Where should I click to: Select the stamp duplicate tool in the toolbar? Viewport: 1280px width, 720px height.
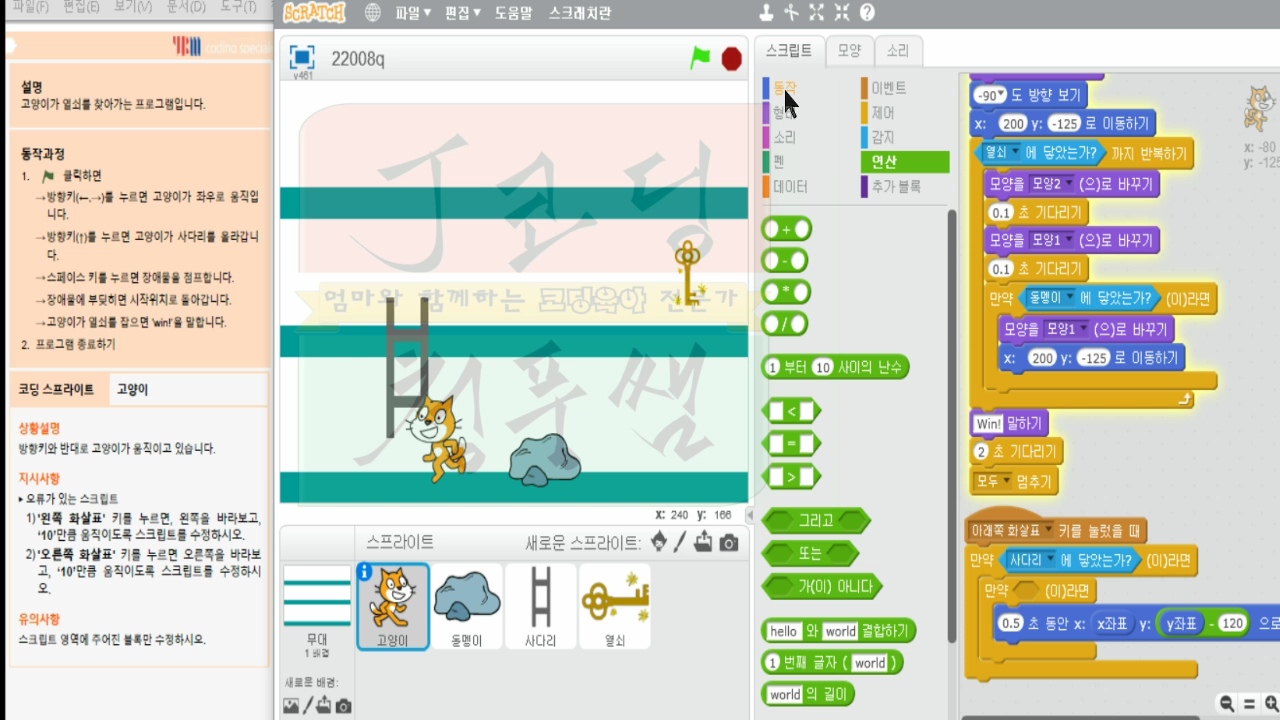(766, 14)
